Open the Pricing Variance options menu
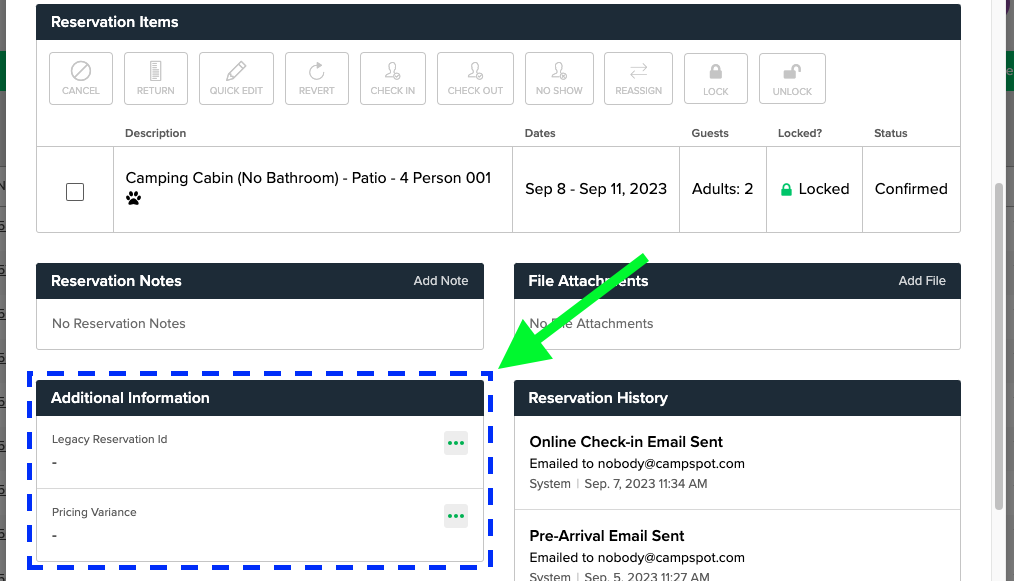The width and height of the screenshot is (1014, 581). coord(456,516)
